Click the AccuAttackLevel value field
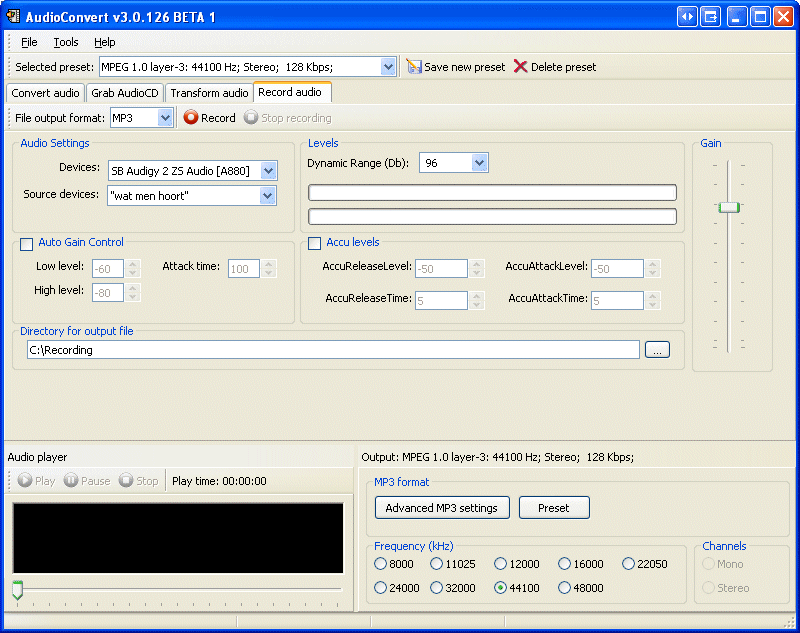This screenshot has width=800, height=633. tap(617, 268)
